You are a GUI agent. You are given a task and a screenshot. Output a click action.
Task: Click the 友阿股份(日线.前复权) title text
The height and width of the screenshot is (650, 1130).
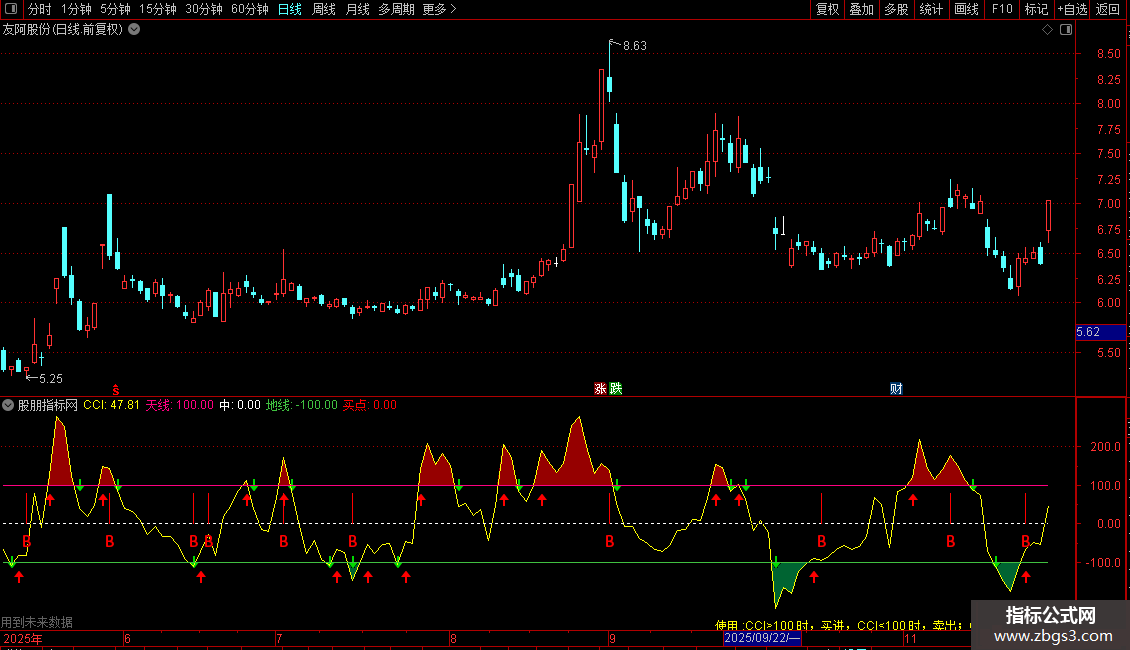click(63, 30)
